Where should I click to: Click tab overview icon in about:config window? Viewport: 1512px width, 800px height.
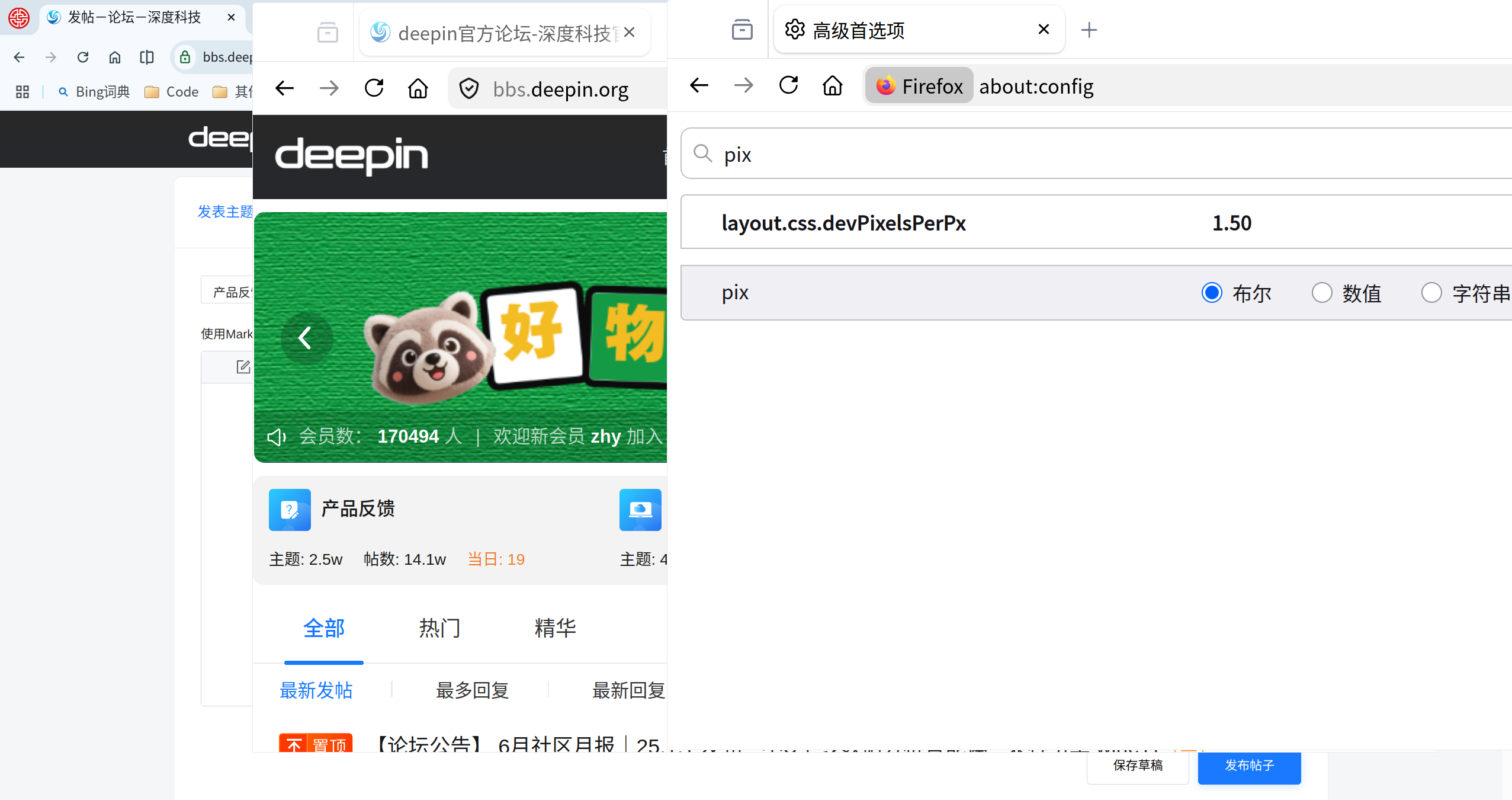click(742, 29)
